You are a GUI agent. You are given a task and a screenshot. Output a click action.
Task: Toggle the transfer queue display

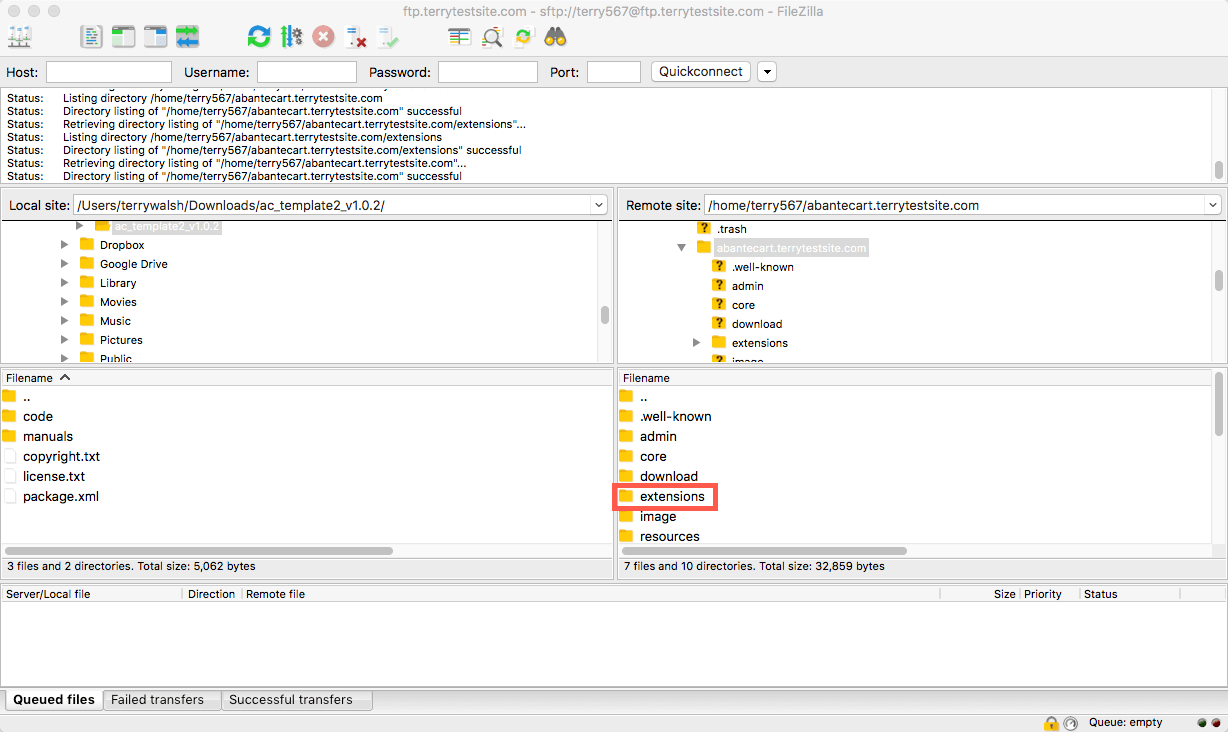[187, 37]
